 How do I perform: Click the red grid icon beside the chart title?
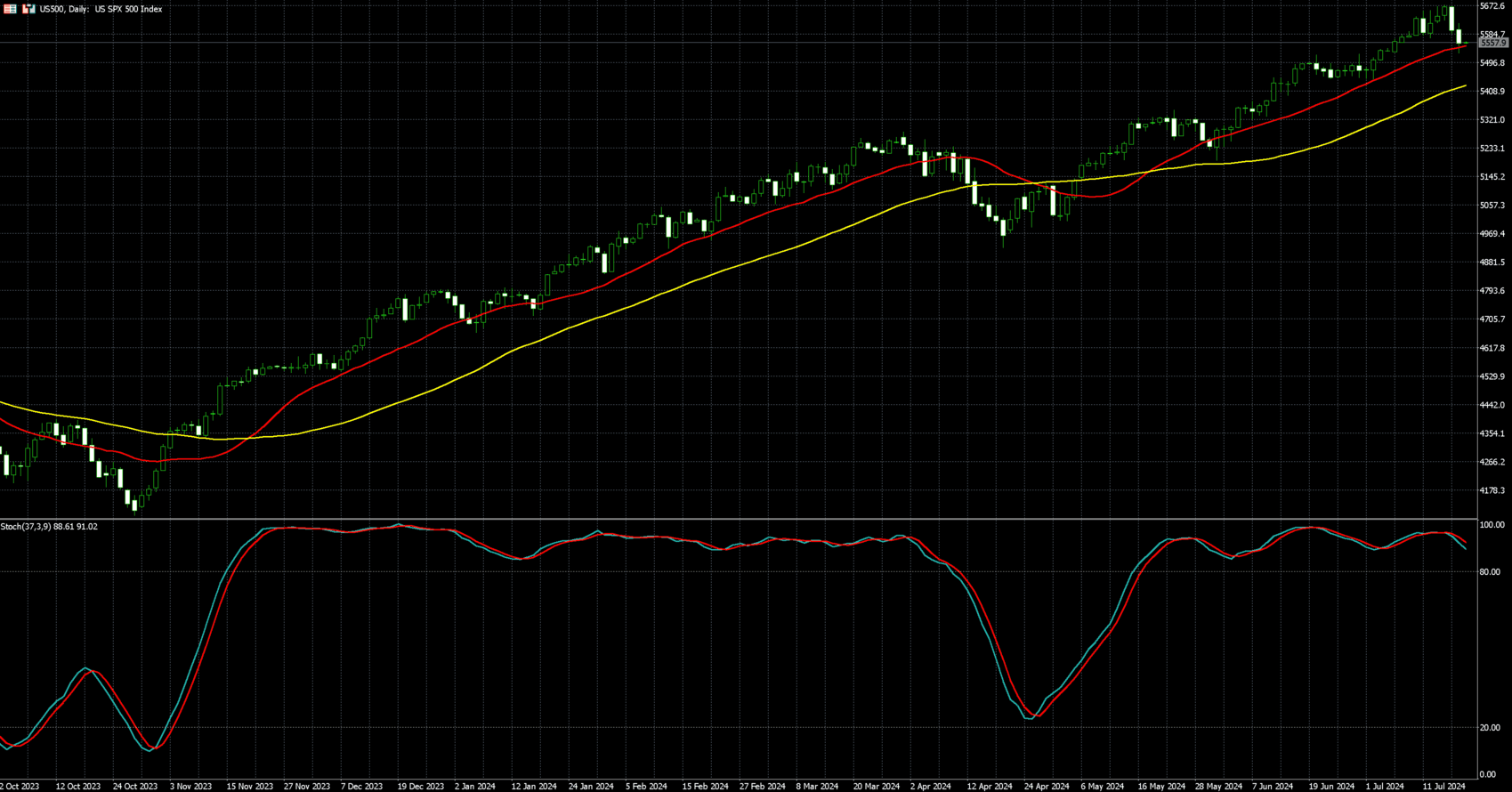click(x=11, y=9)
